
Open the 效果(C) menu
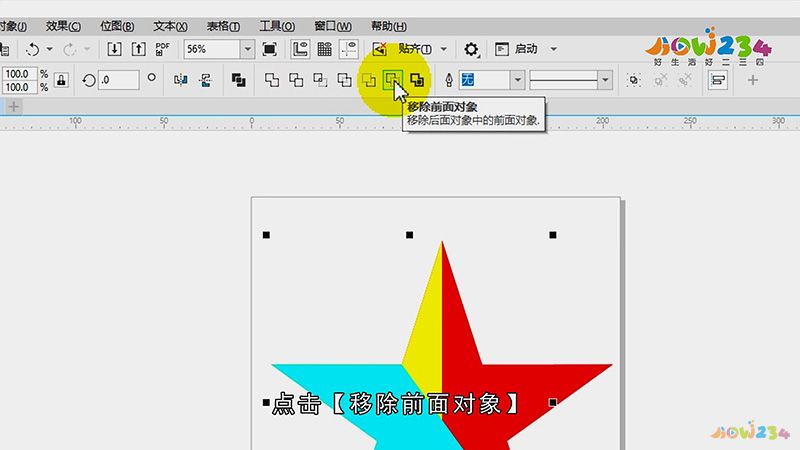(x=63, y=26)
